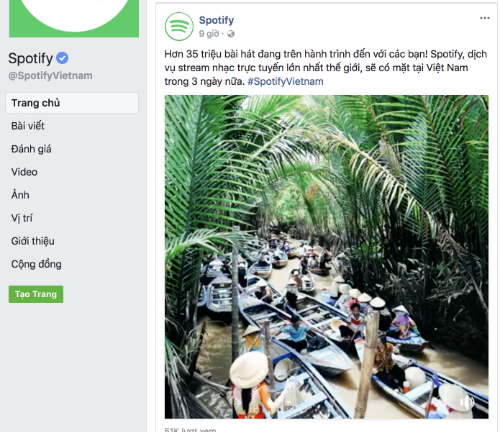Go to the Bài viết section
This screenshot has width=500, height=432.
(28, 126)
